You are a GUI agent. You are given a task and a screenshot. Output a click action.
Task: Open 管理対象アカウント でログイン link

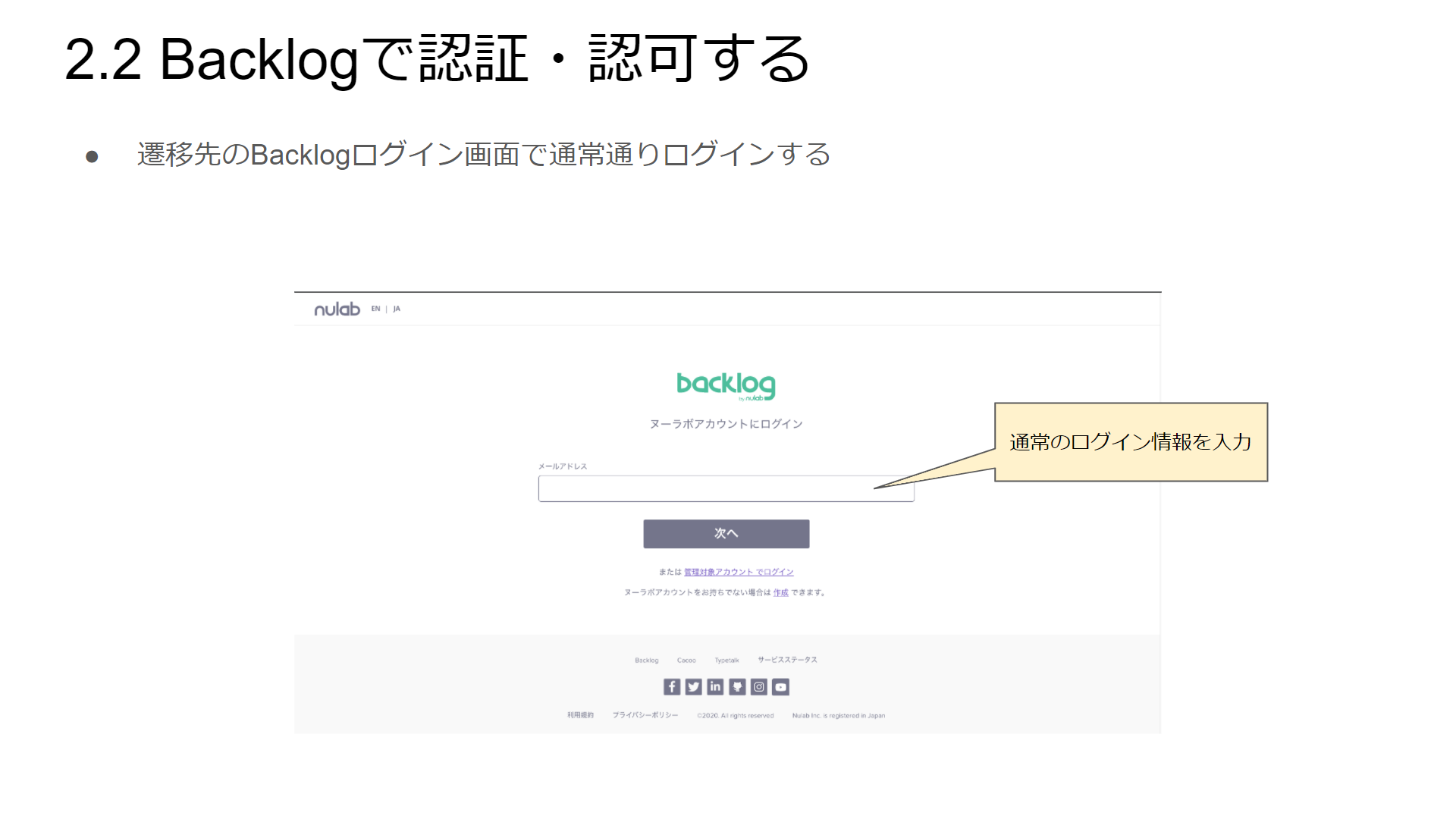739,572
